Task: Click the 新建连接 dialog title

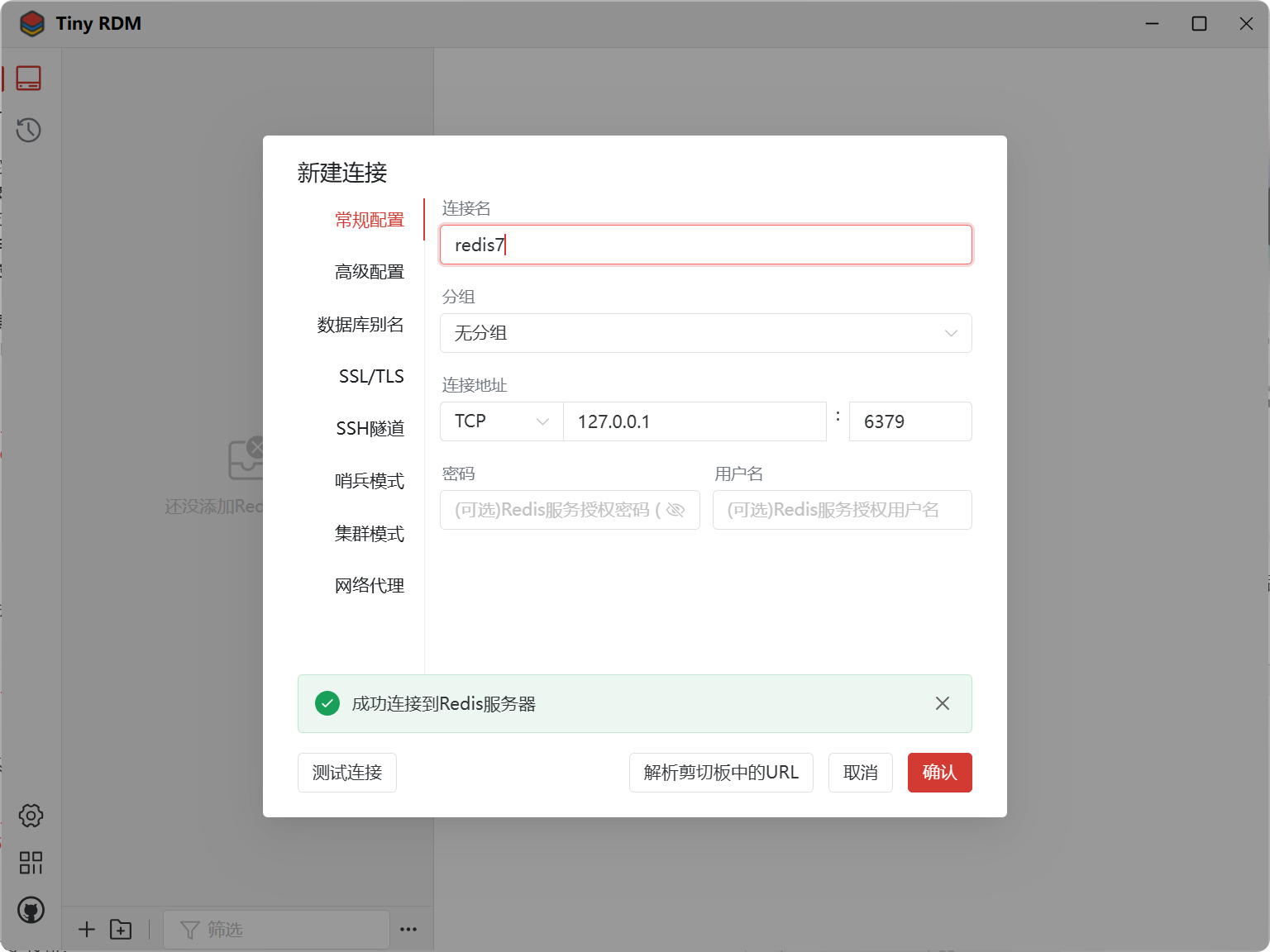Action: pyautogui.click(x=342, y=173)
